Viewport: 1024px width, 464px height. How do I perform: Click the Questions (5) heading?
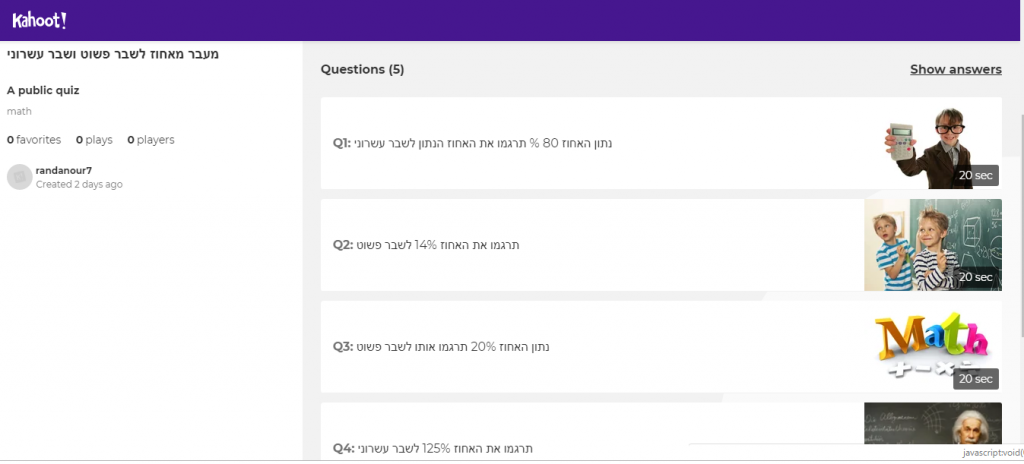(x=362, y=69)
